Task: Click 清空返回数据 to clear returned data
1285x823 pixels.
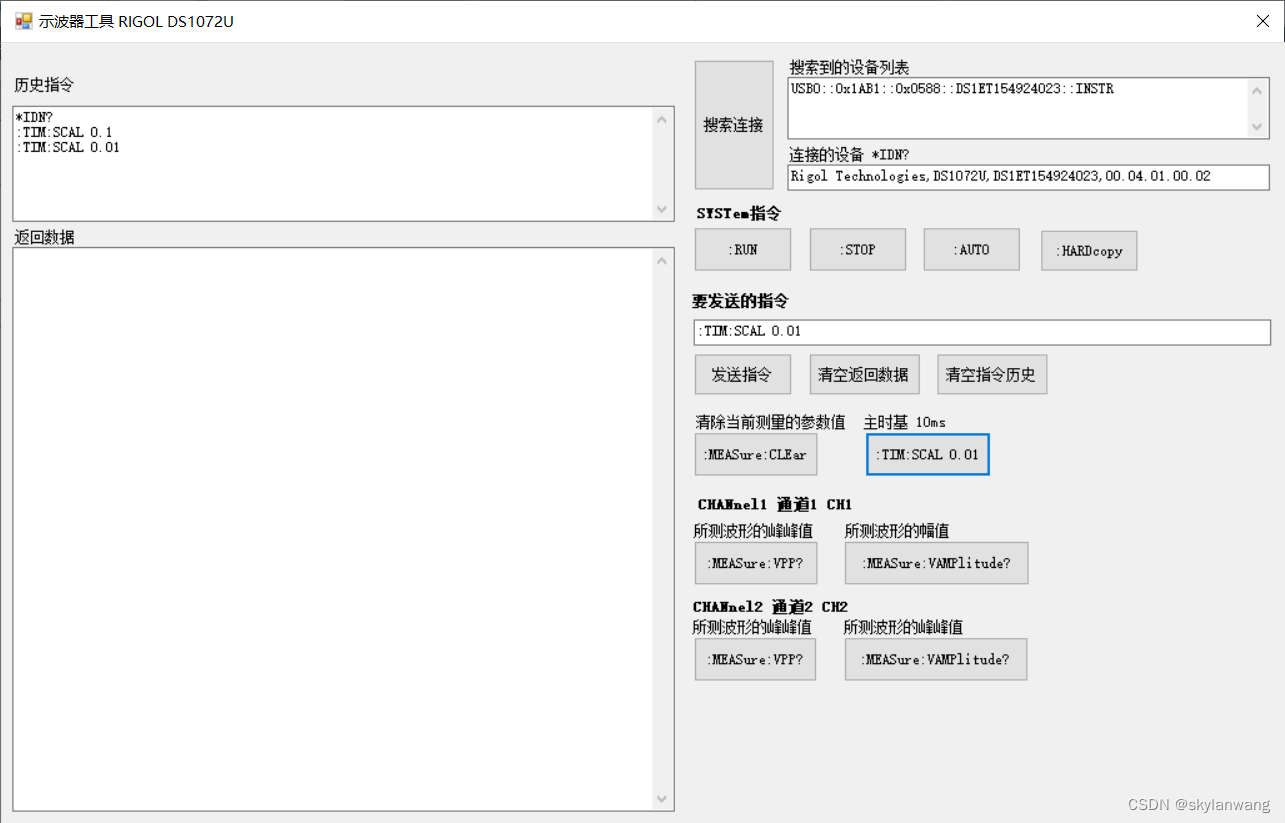Action: pos(864,375)
